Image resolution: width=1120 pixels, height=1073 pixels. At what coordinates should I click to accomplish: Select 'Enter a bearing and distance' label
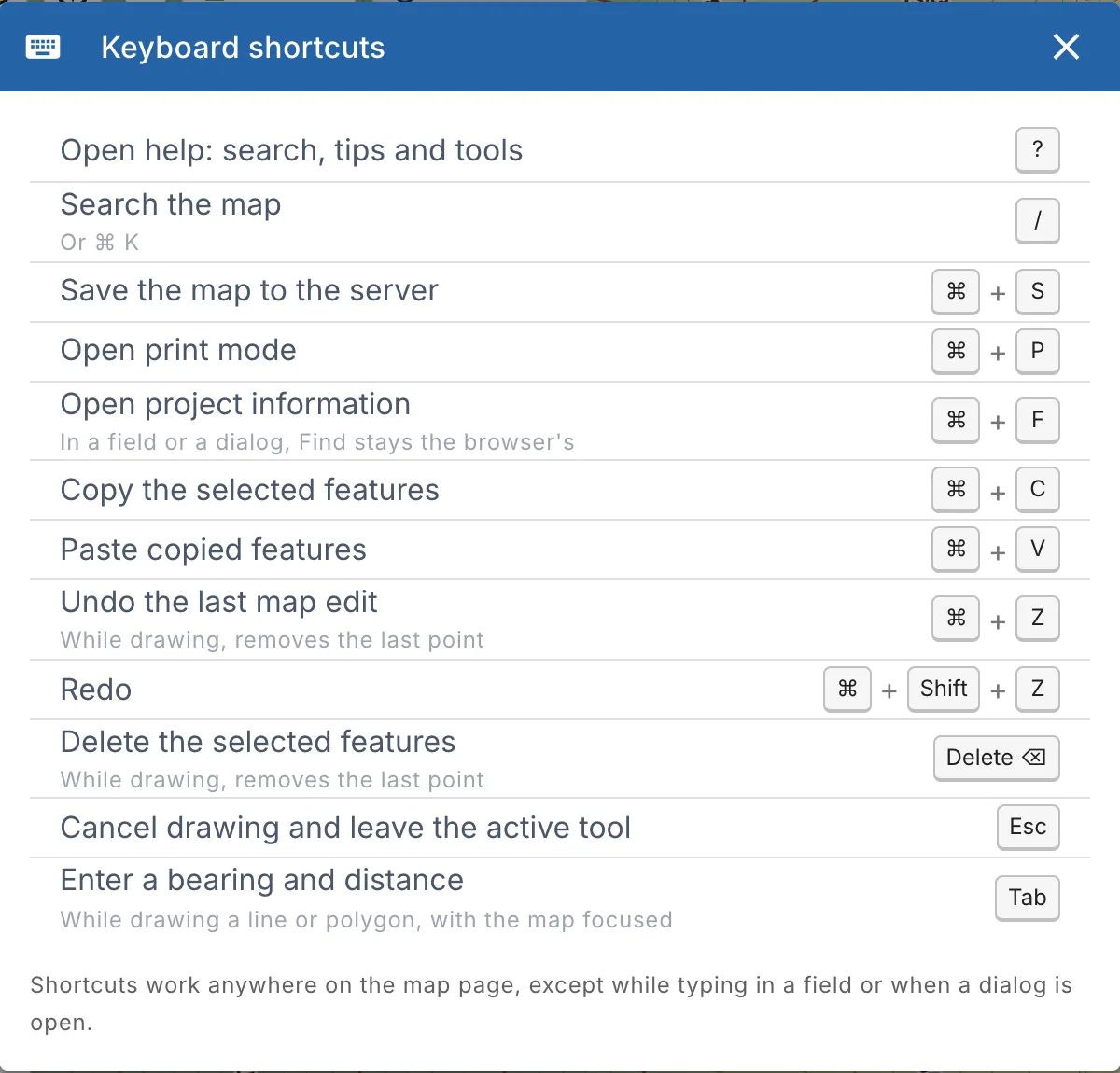[x=262, y=881]
